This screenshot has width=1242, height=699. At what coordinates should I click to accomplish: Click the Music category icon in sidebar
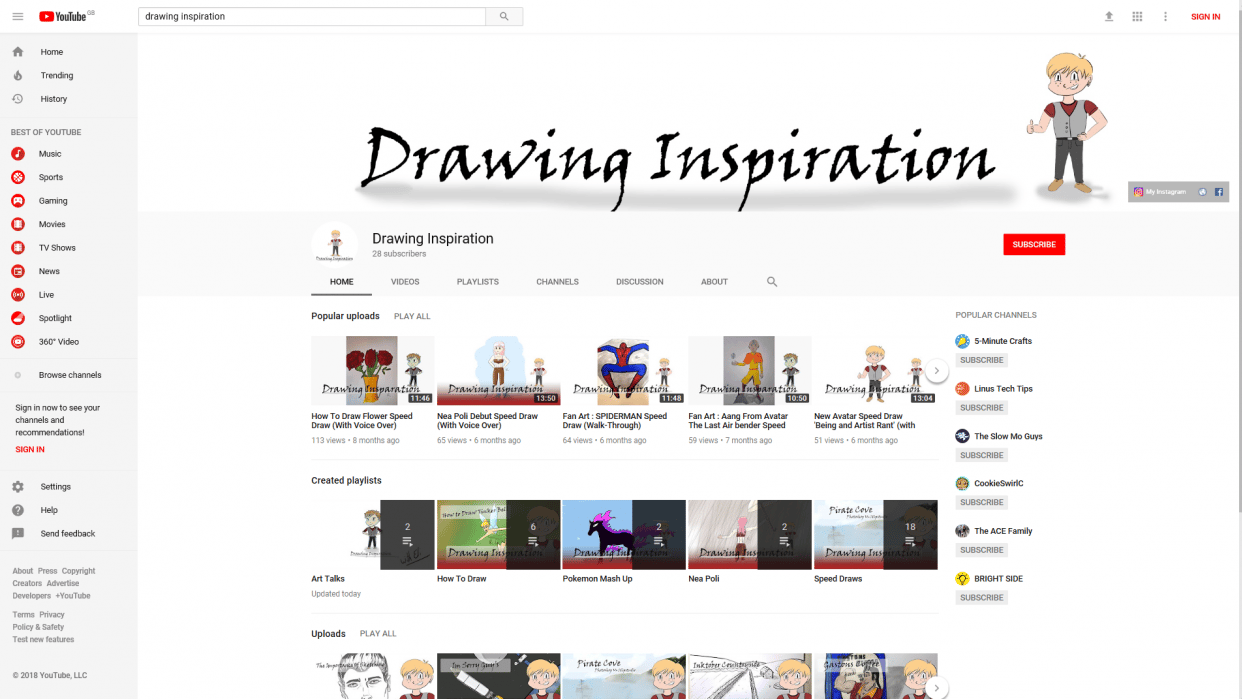point(15,153)
